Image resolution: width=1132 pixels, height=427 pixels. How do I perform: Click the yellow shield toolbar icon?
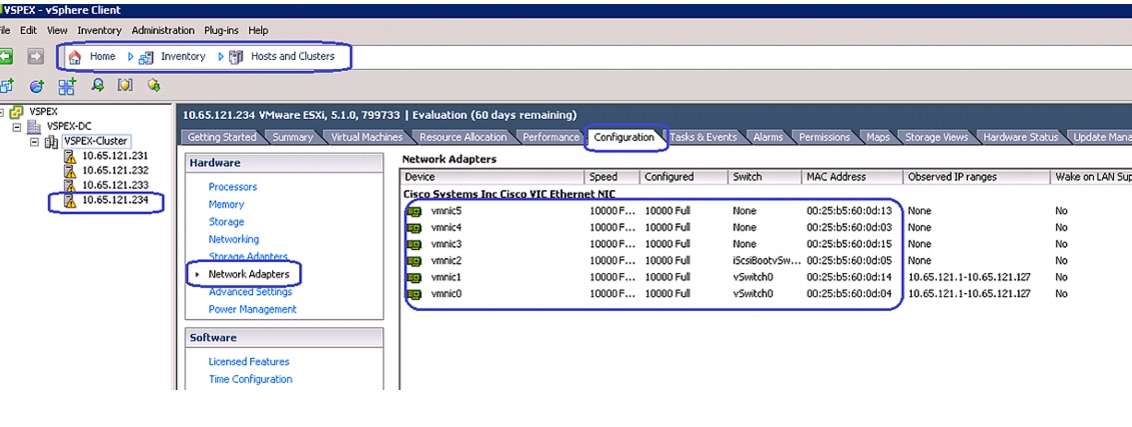(x=126, y=85)
